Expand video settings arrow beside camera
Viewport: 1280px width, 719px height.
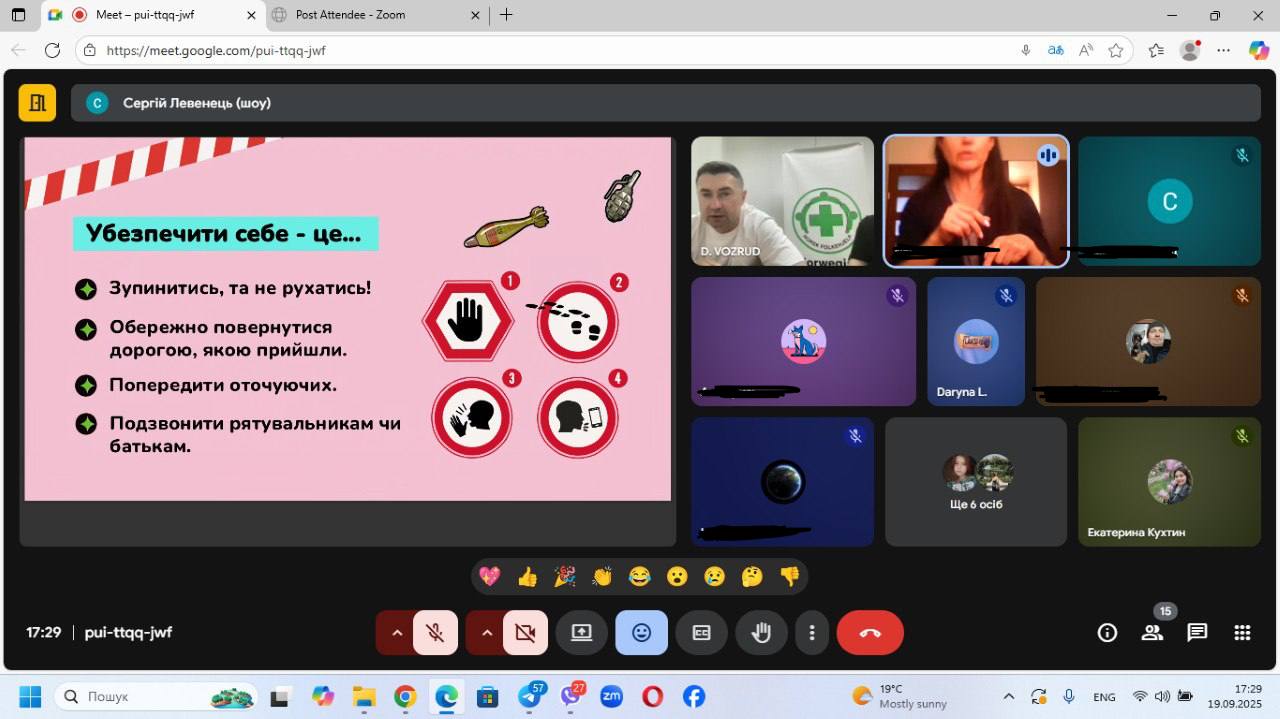coord(487,633)
